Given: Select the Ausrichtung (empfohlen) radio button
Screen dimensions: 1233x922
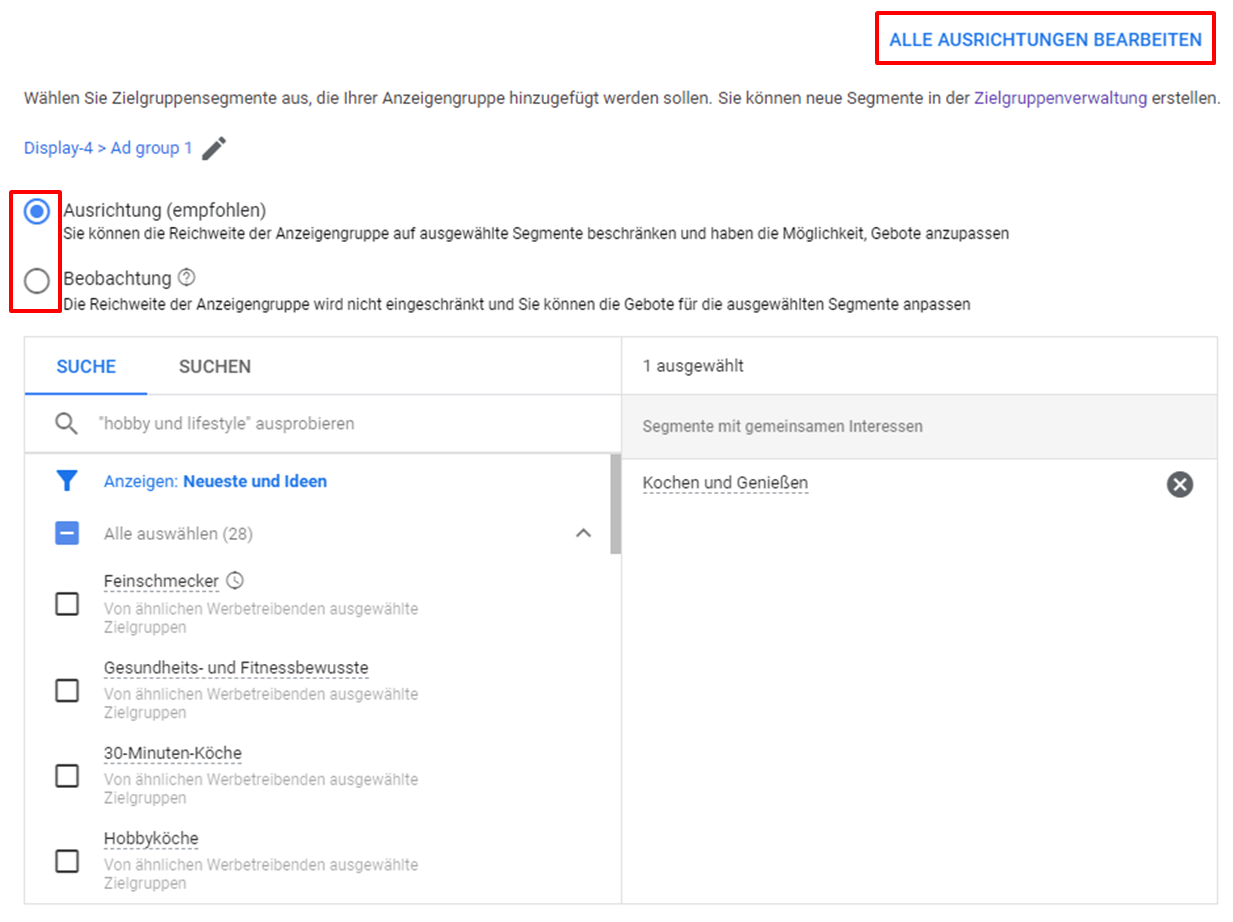Looking at the screenshot, I should coord(37,212).
